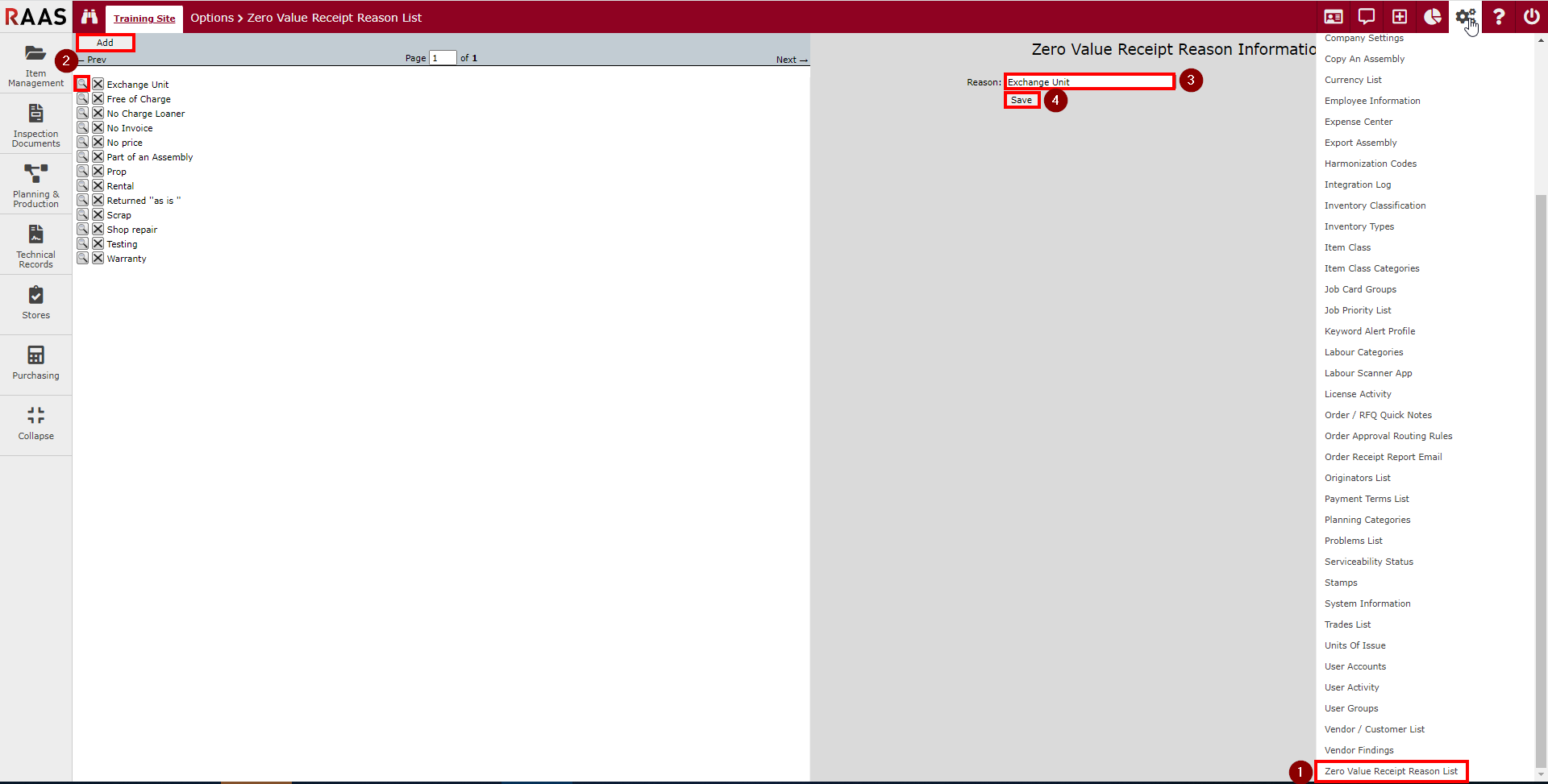
Task: Click the power logout icon
Action: click(x=1531, y=17)
